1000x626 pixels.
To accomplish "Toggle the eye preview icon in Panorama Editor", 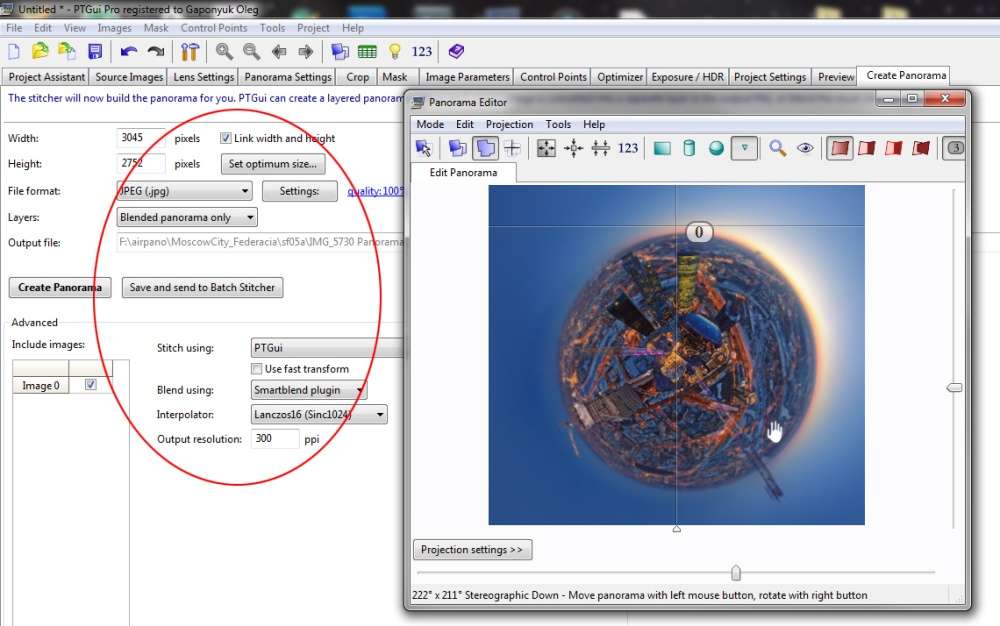I will point(805,148).
